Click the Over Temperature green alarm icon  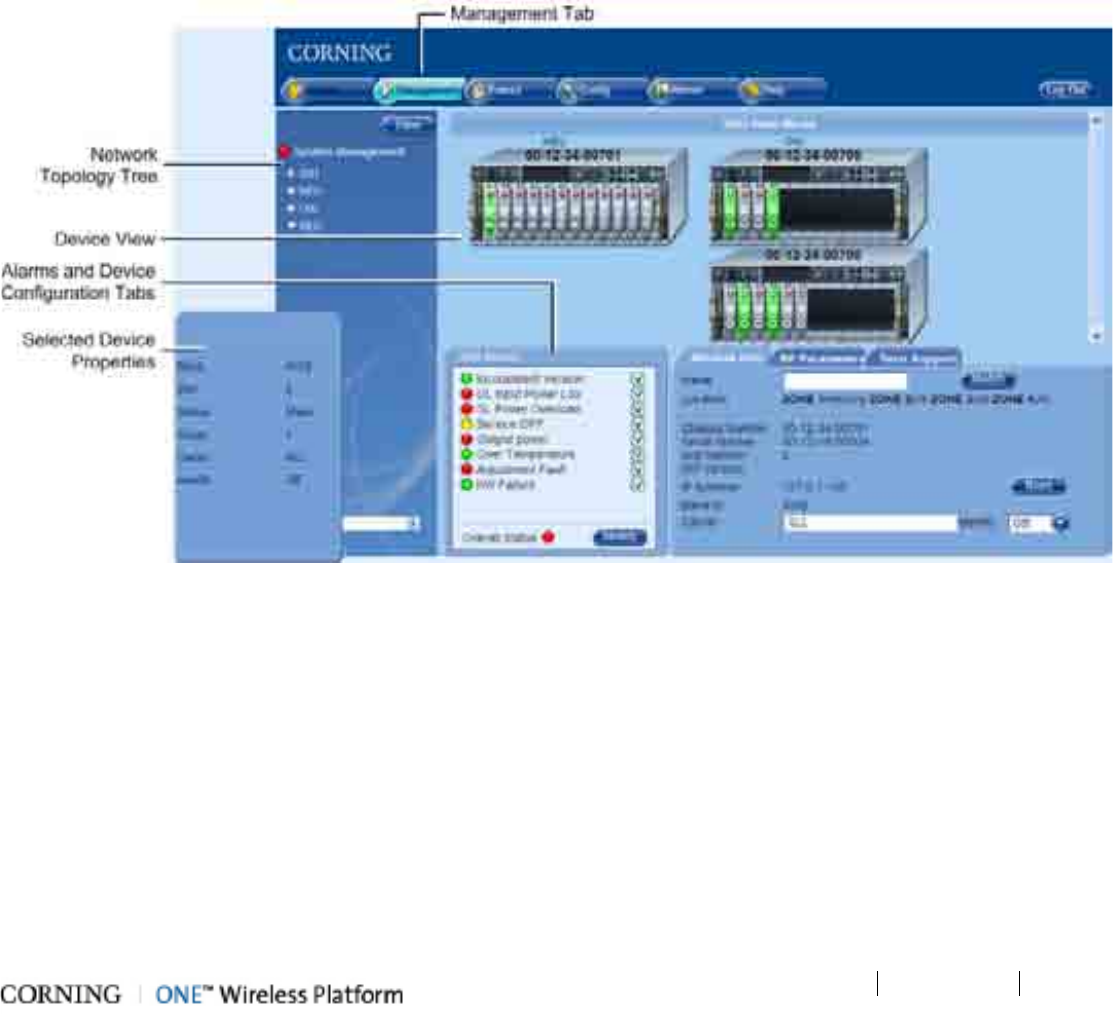tap(466, 454)
